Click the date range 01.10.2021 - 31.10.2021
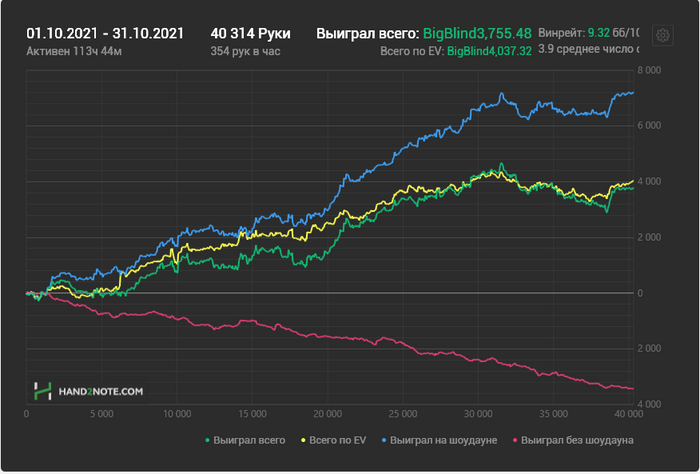This screenshot has height=474, width=700. [105, 33]
